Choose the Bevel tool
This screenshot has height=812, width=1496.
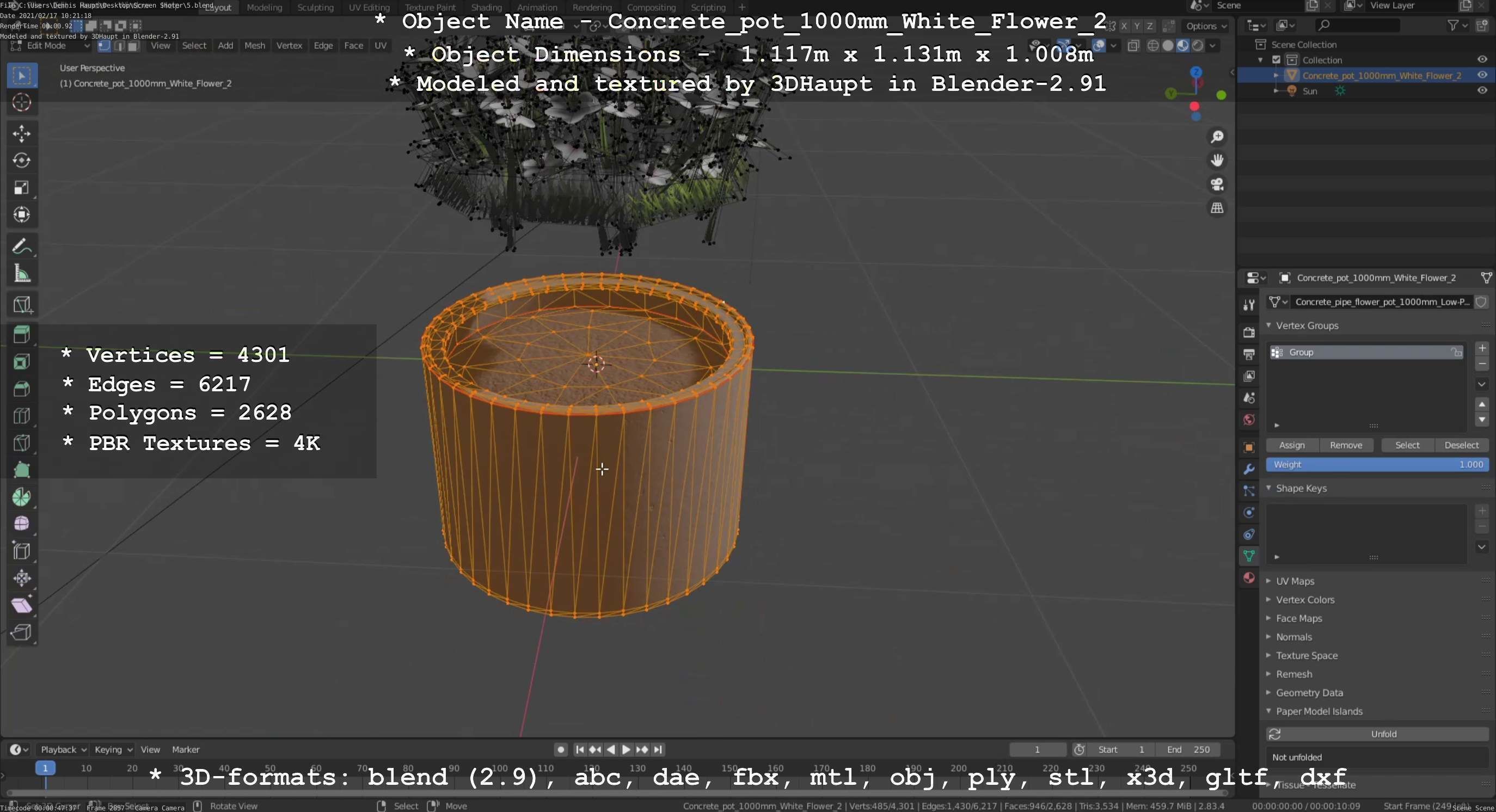pos(22,389)
